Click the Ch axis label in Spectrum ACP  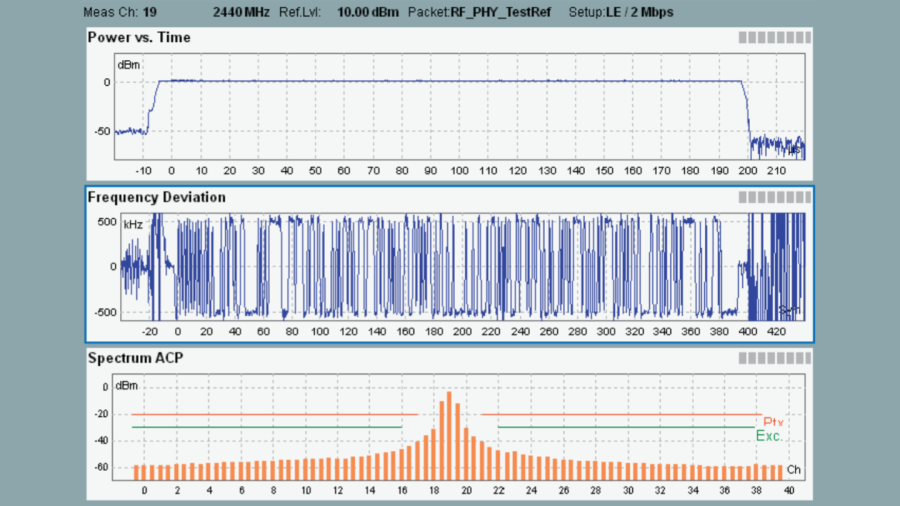793,469
